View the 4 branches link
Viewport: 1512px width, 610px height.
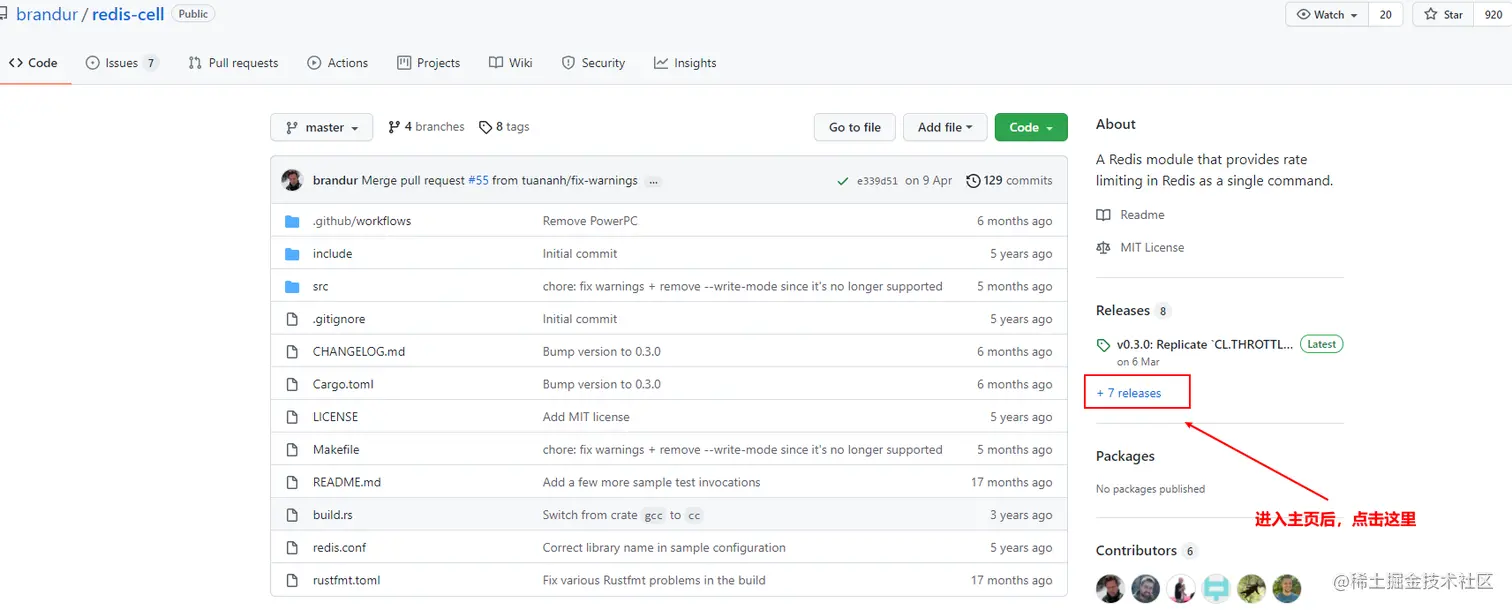426,127
